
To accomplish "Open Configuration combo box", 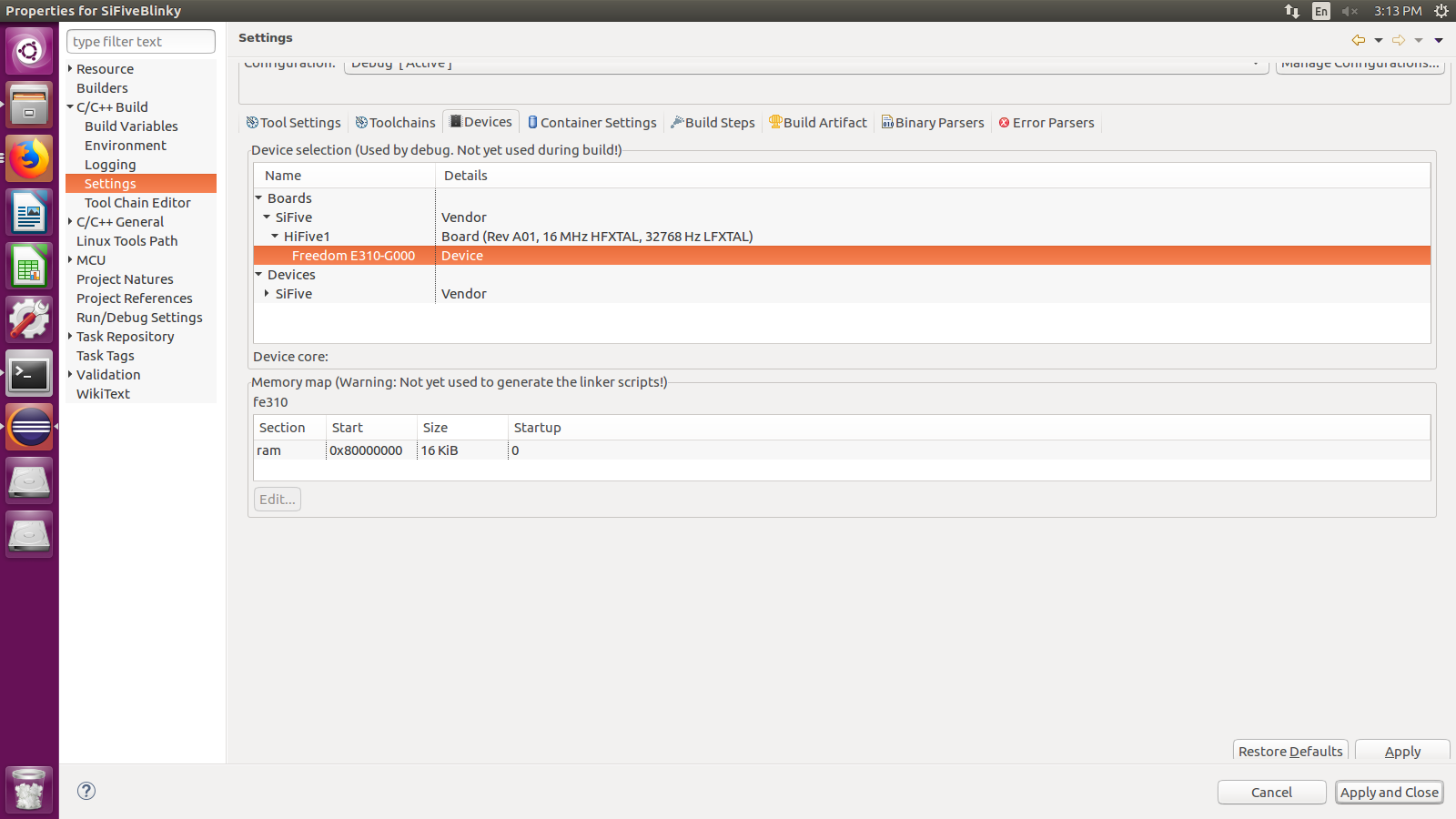I will (x=806, y=65).
